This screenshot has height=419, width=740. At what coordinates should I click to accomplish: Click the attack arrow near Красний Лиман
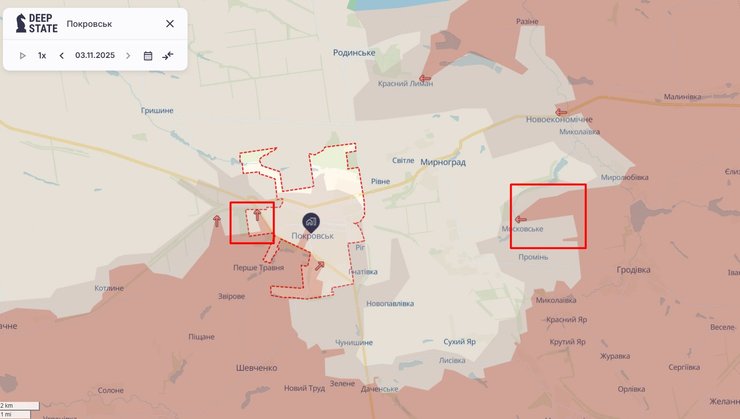(x=425, y=78)
